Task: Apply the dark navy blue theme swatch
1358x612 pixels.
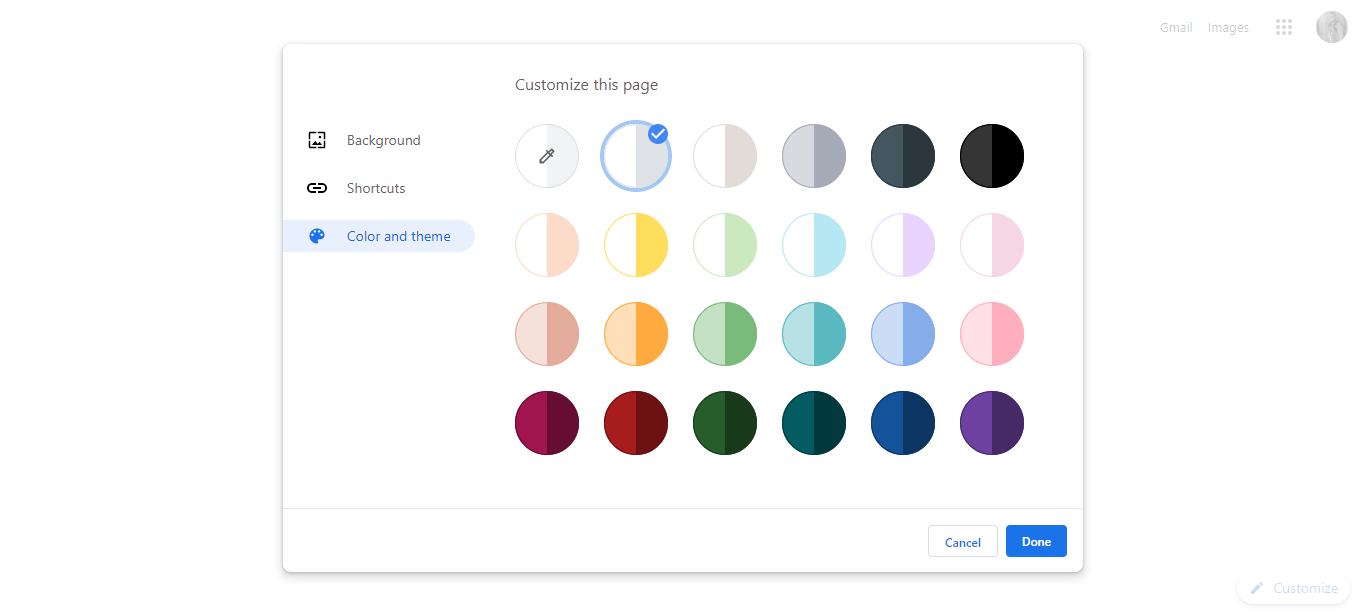Action: pyautogui.click(x=903, y=423)
